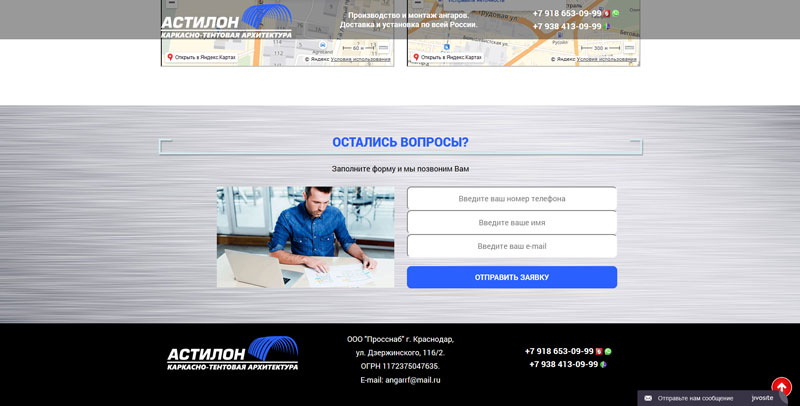The image size is (800, 406).
Task: Click the Астилон logo in the footer
Action: coord(233,353)
